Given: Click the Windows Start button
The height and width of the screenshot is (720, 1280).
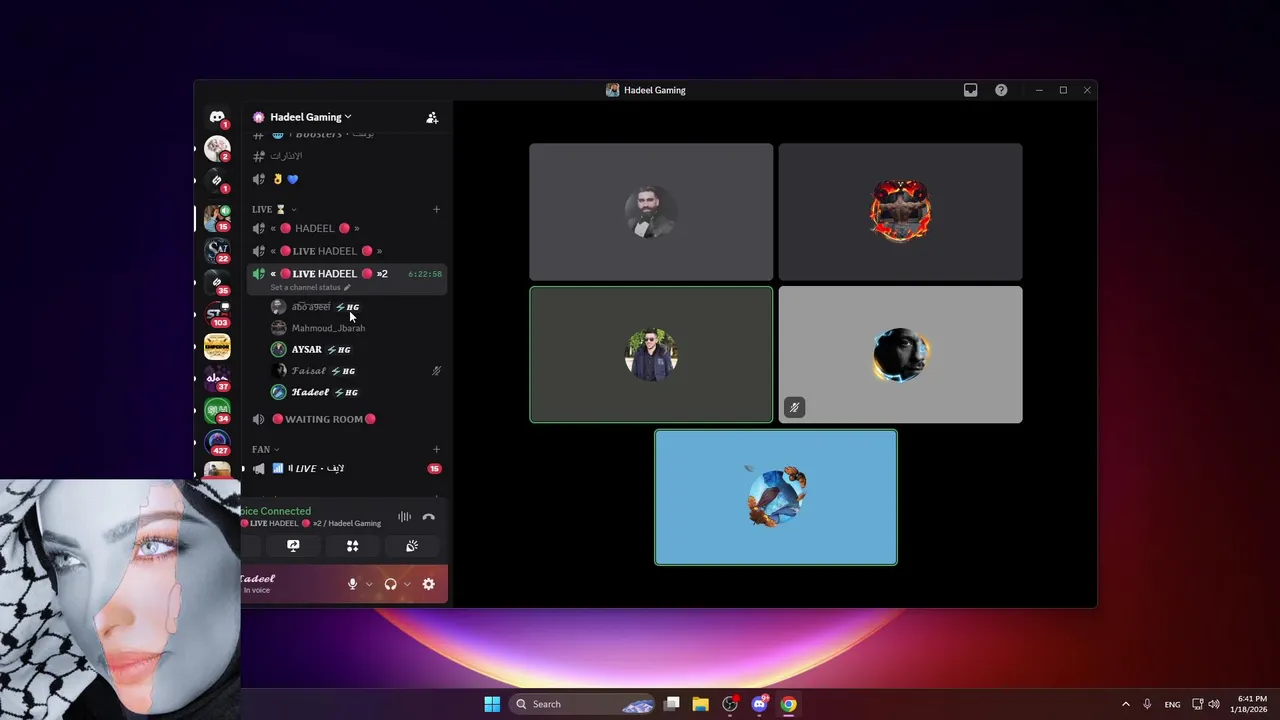Looking at the screenshot, I should pyautogui.click(x=492, y=704).
